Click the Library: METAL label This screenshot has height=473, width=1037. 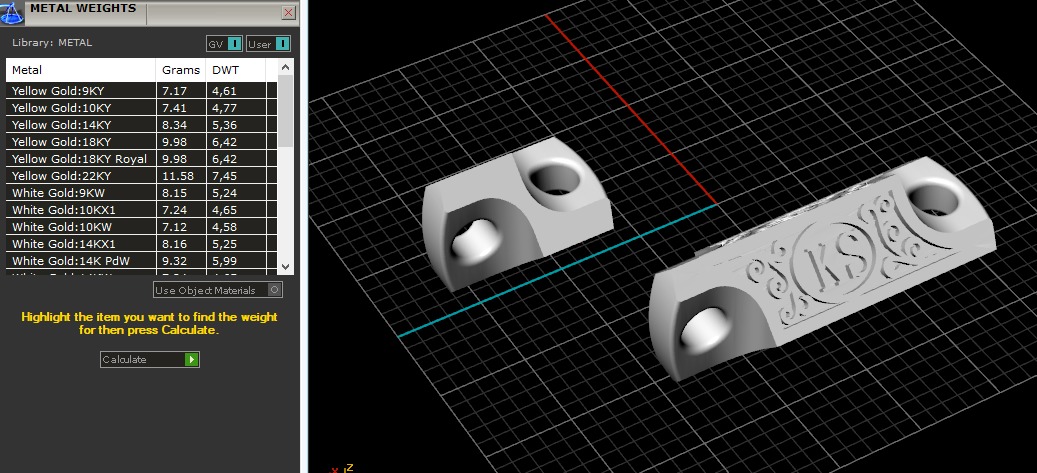52,43
